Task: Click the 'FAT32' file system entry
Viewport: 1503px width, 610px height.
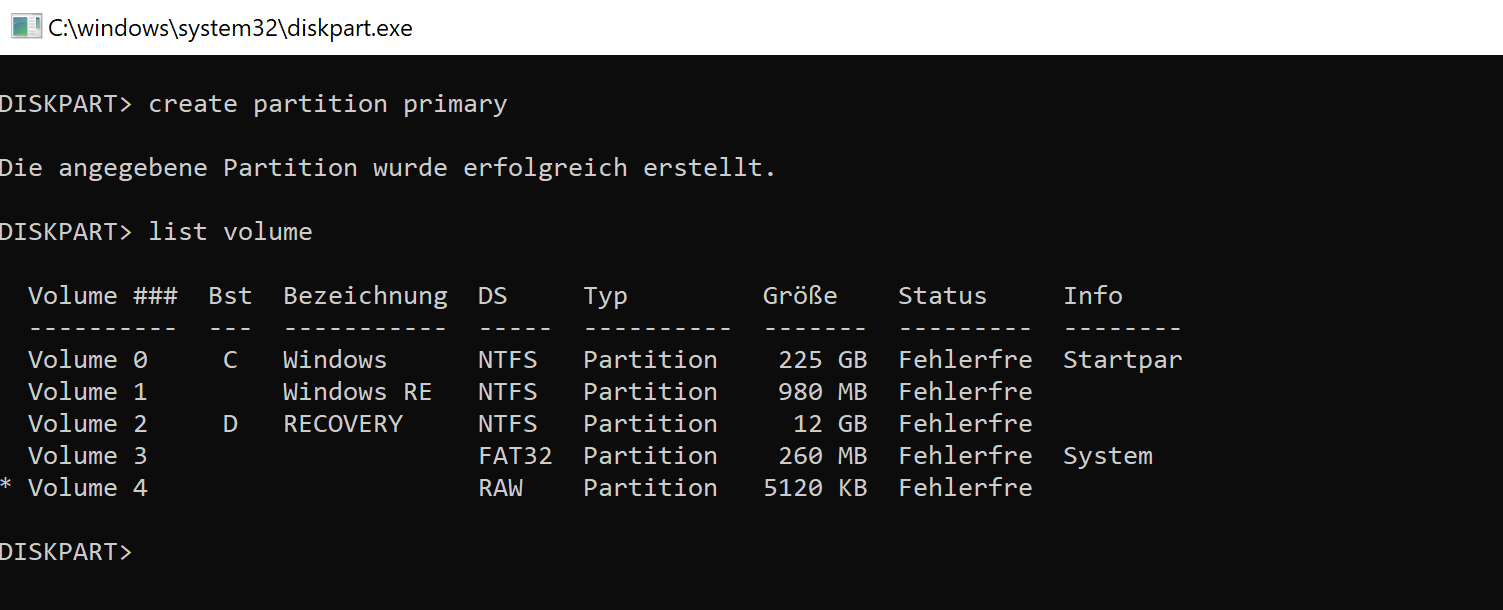Action: (x=515, y=456)
